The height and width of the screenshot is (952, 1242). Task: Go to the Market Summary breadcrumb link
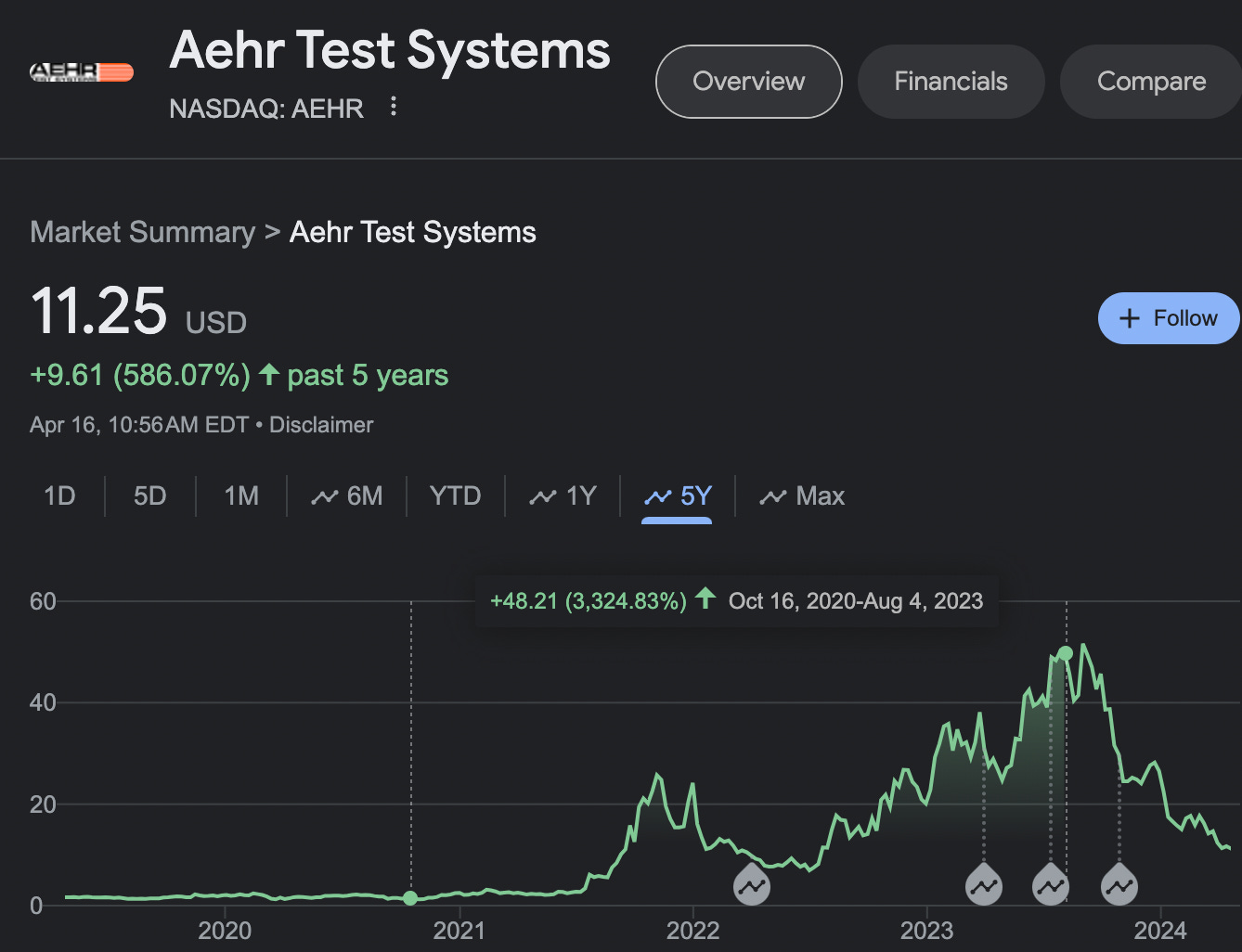[142, 232]
